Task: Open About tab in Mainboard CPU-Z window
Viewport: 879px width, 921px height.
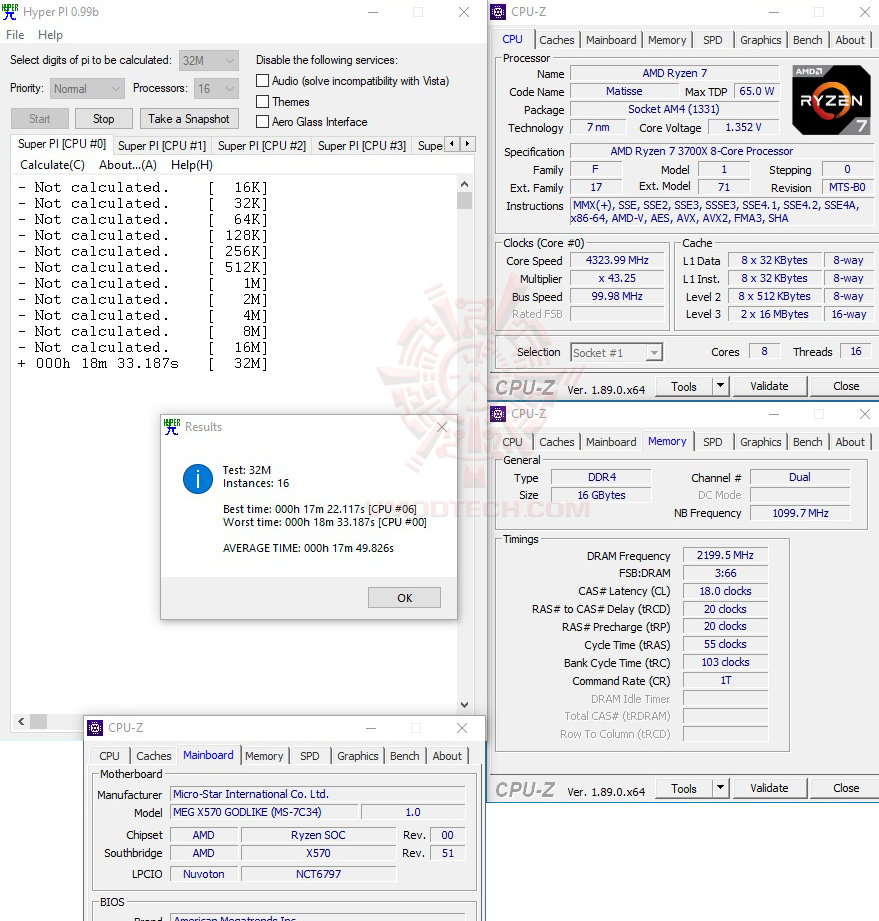Action: click(447, 756)
